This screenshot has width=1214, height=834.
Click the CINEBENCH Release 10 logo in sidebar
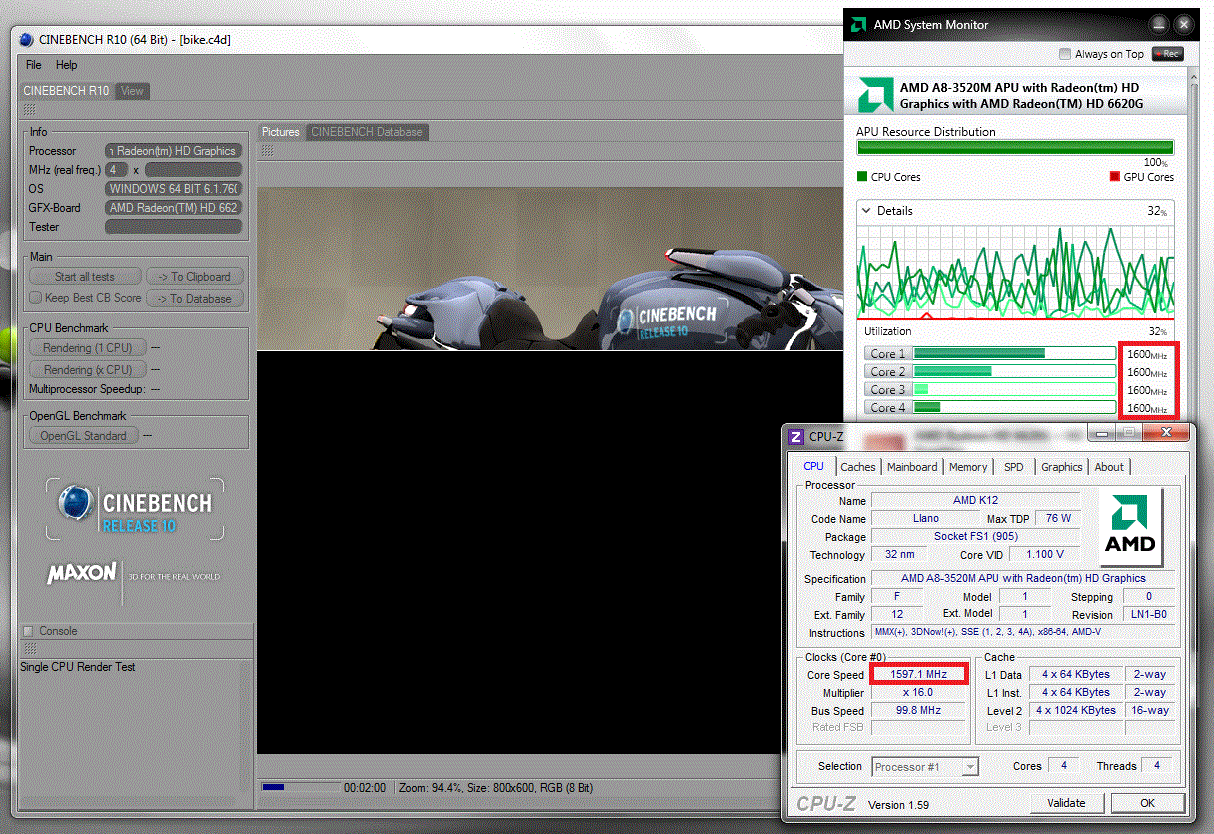135,508
